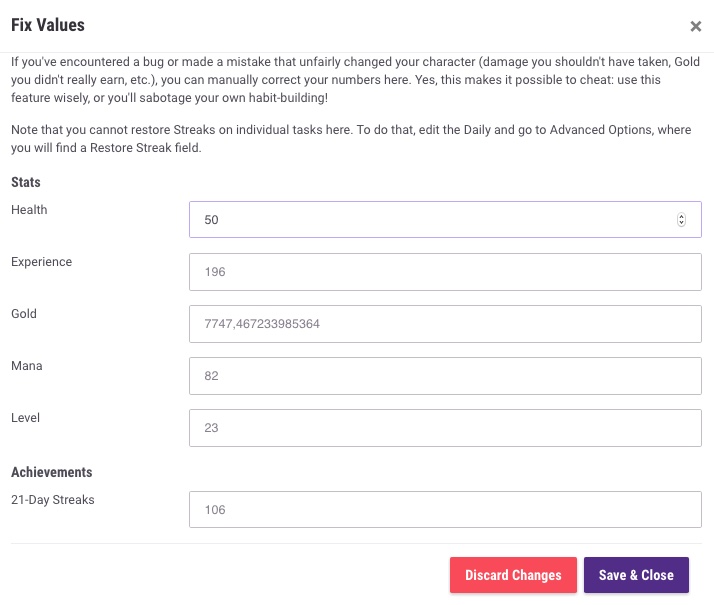Select the Gold amount input
Viewport: 714px width, 605px height.
[445, 324]
